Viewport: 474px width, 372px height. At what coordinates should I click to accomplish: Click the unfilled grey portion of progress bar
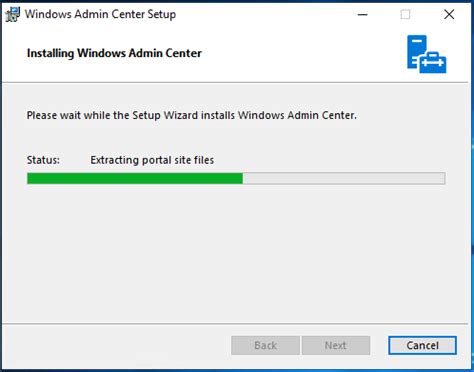(344, 178)
